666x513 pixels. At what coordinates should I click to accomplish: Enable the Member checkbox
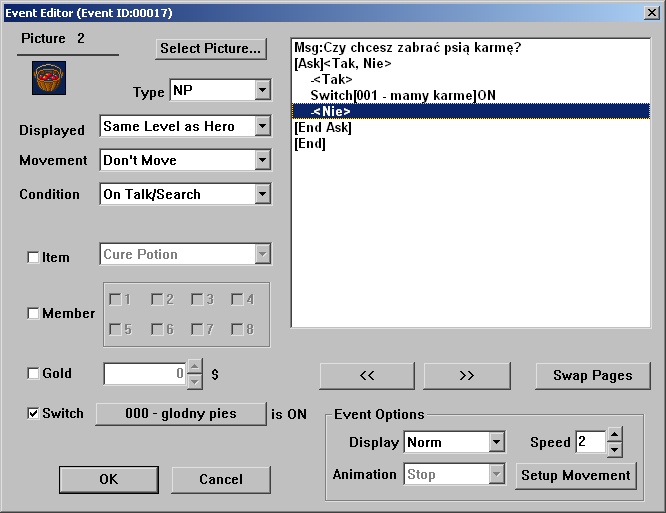[x=33, y=313]
